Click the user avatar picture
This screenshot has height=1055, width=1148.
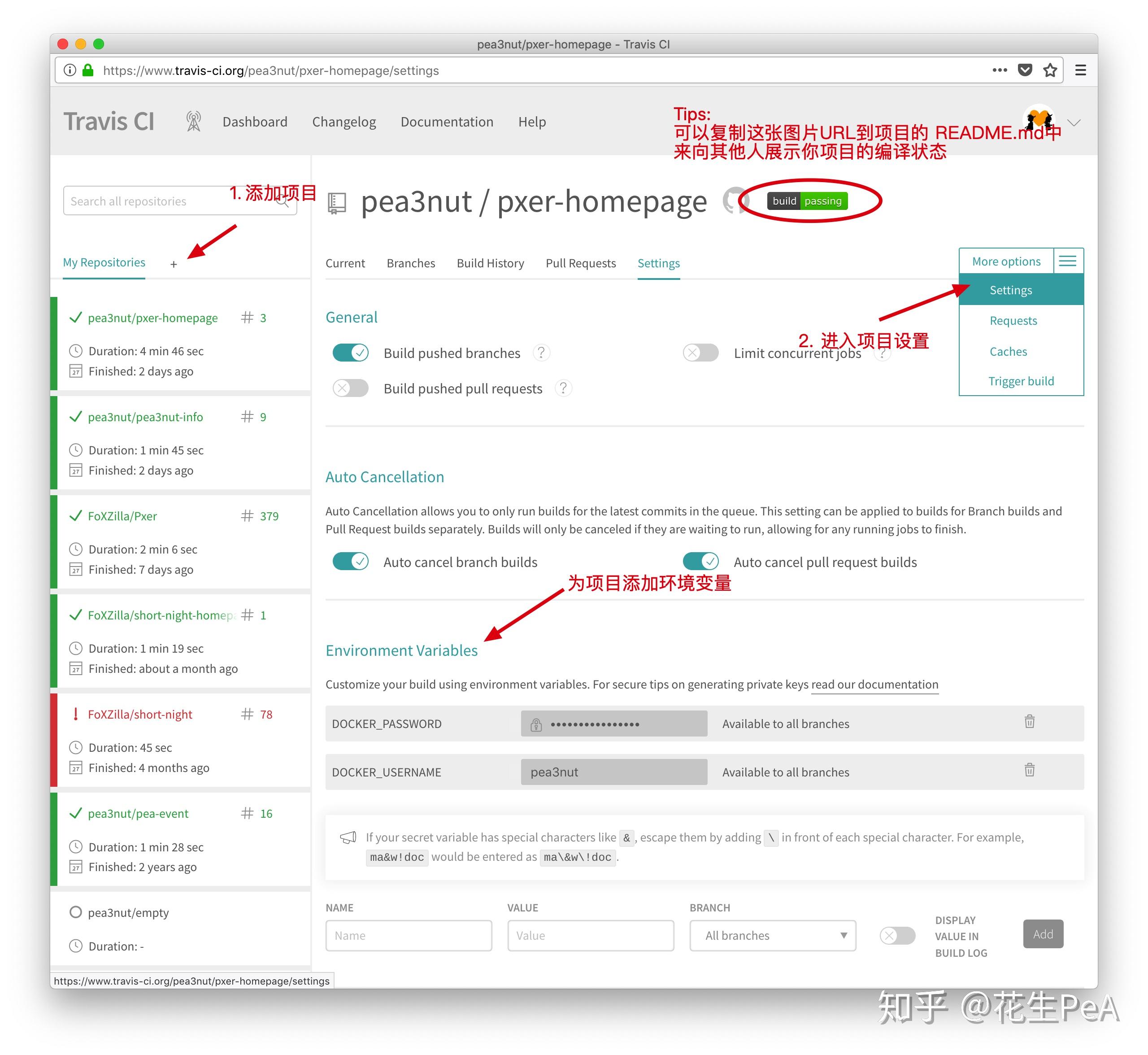(1039, 121)
